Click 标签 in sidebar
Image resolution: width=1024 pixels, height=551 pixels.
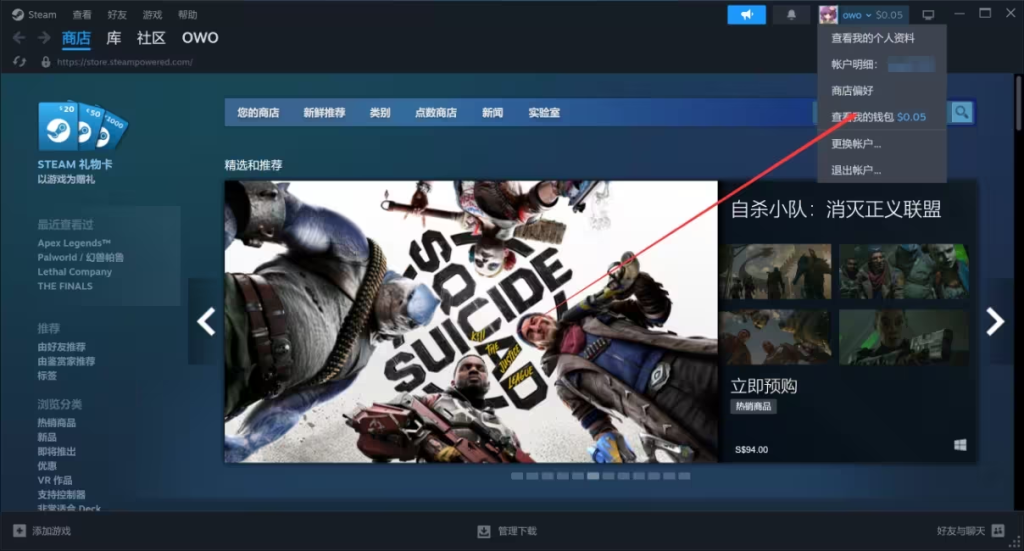pos(47,375)
